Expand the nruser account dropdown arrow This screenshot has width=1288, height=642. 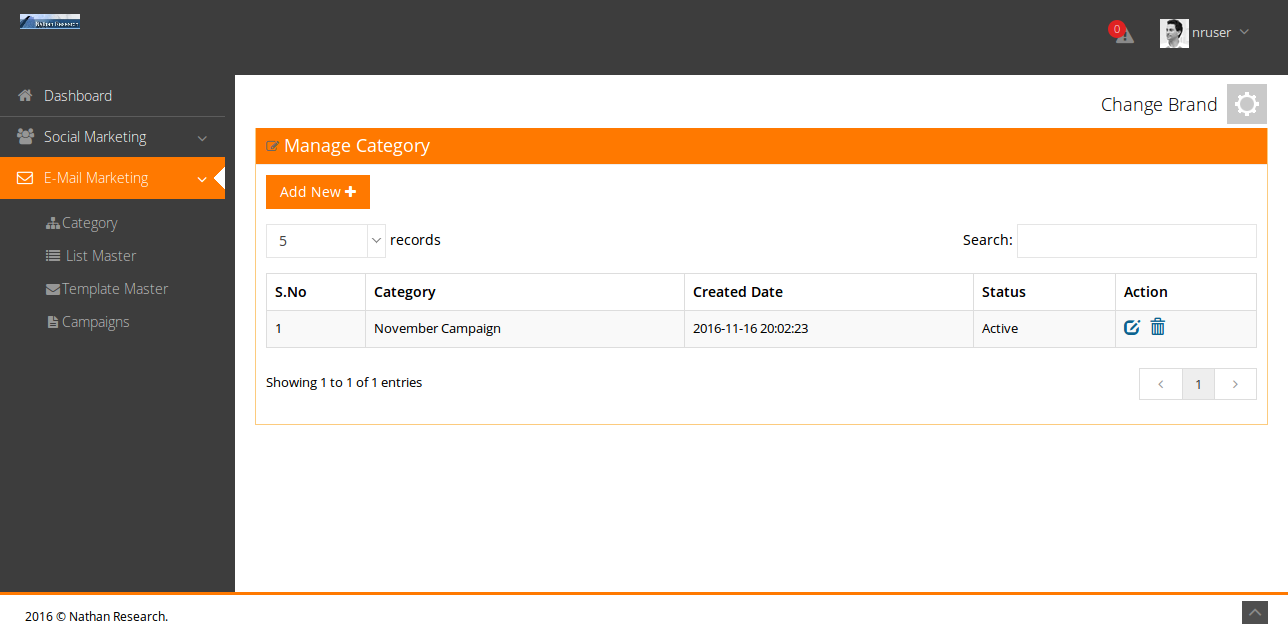[1244, 32]
